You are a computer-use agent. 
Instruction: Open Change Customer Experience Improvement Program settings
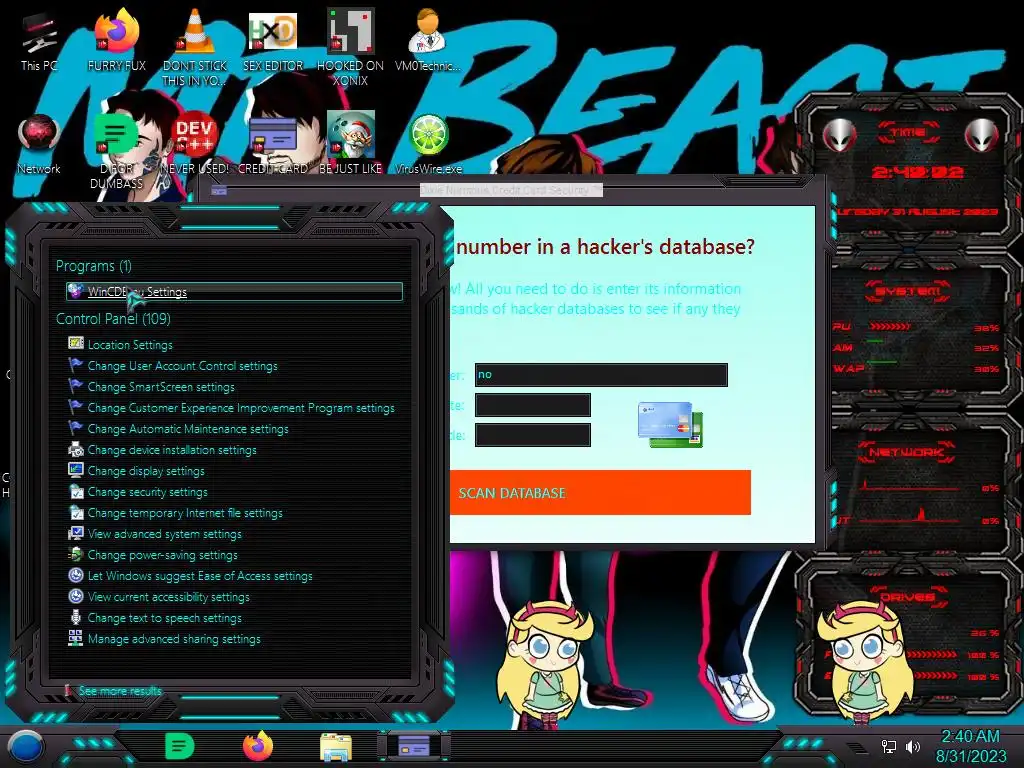click(x=232, y=408)
